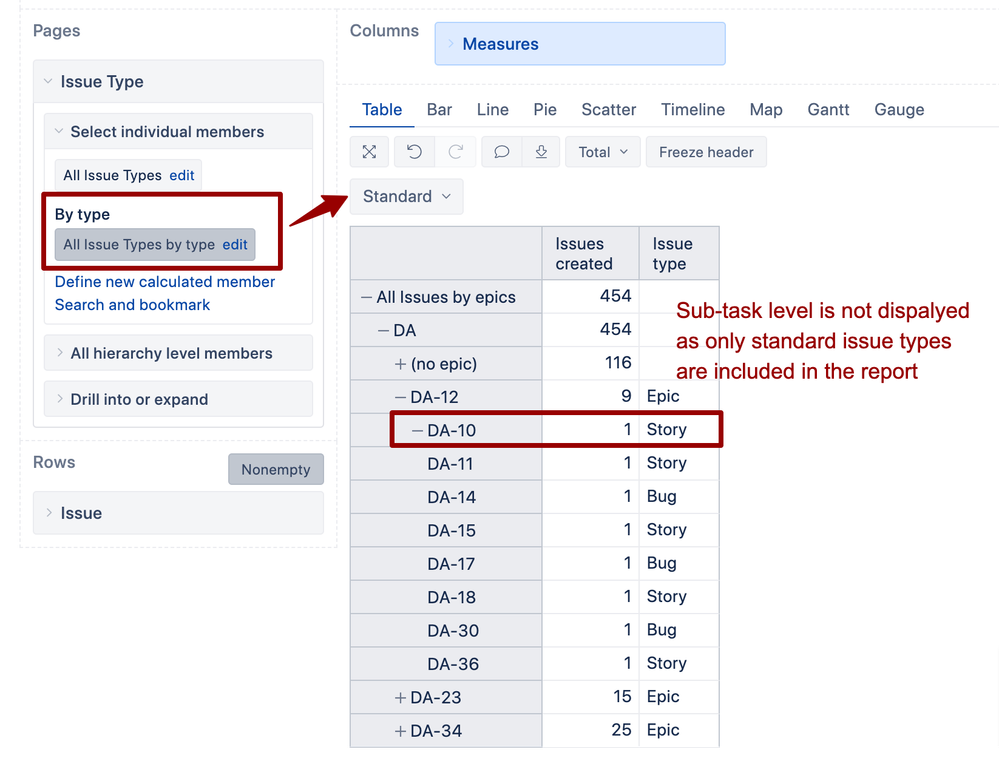Click the 116 value for (no epic)
The height and width of the screenshot is (778, 999).
pos(618,363)
